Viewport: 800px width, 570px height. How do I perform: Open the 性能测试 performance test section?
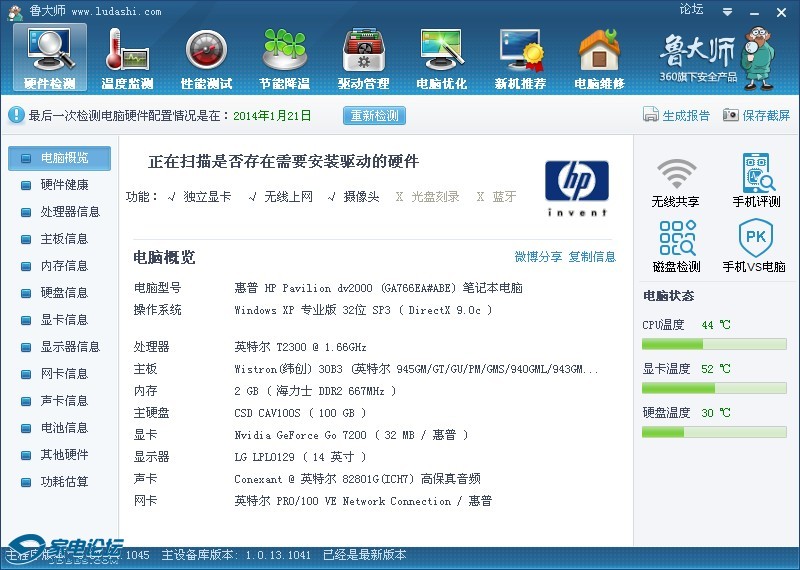[206, 59]
